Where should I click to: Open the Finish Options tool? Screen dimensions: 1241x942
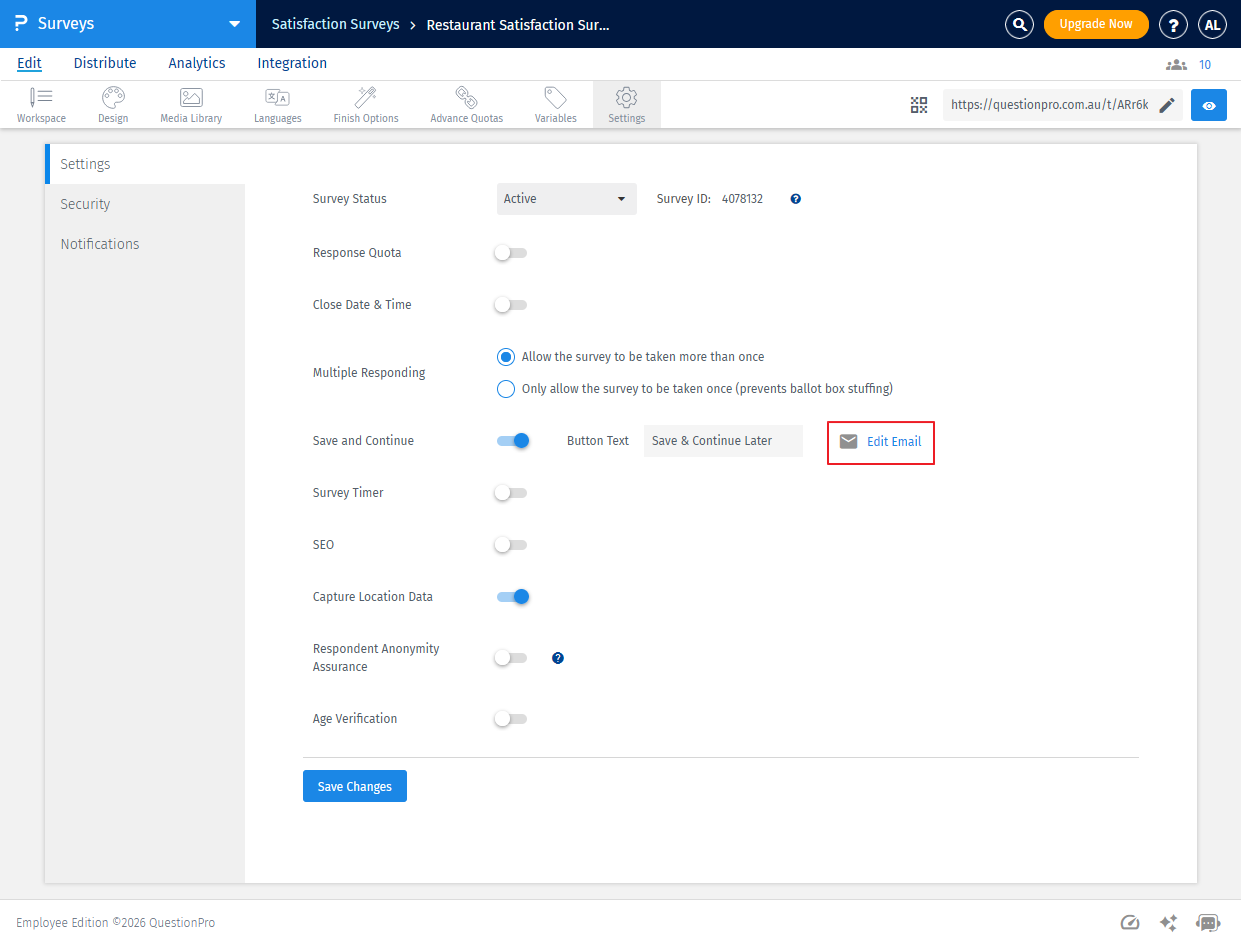tap(365, 104)
